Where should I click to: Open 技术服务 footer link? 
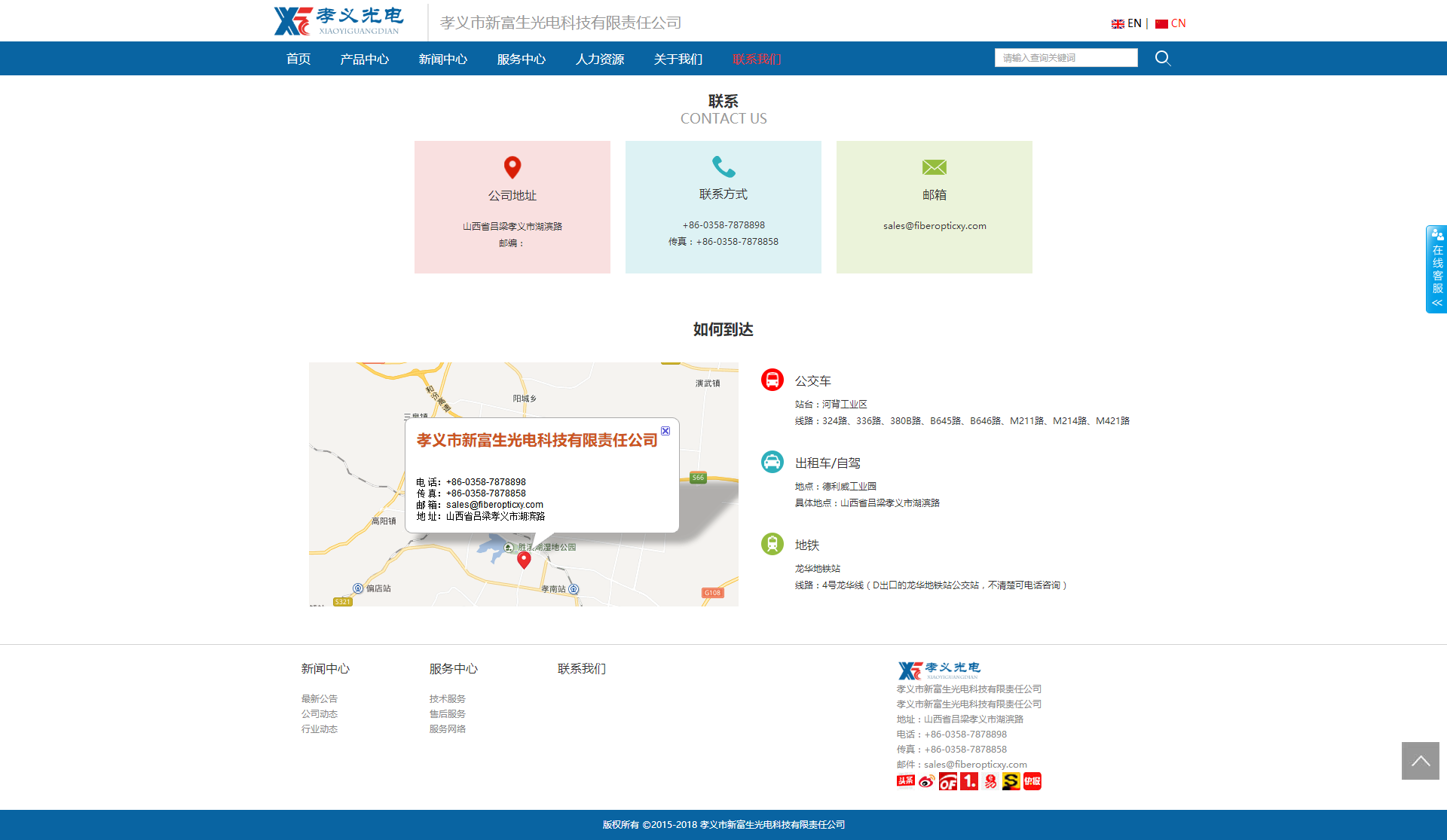(x=448, y=699)
